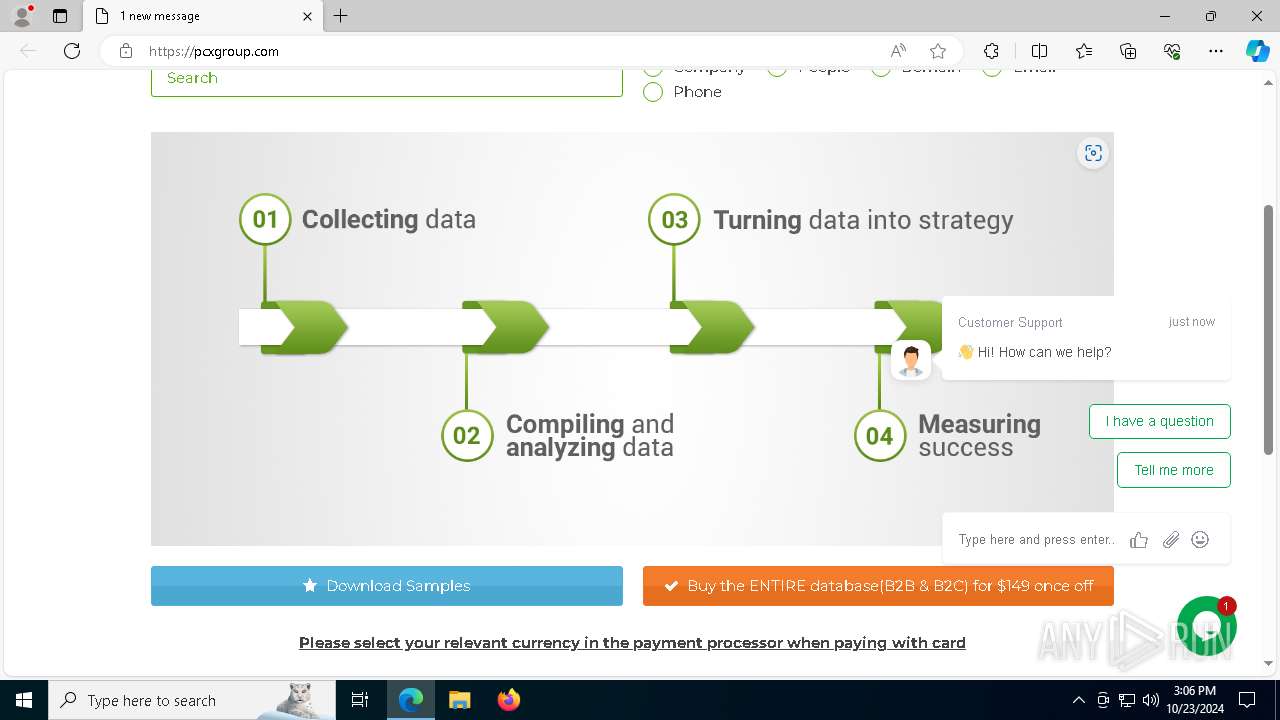The width and height of the screenshot is (1280, 720).
Task: Click the taskbar search box
Action: 192,700
